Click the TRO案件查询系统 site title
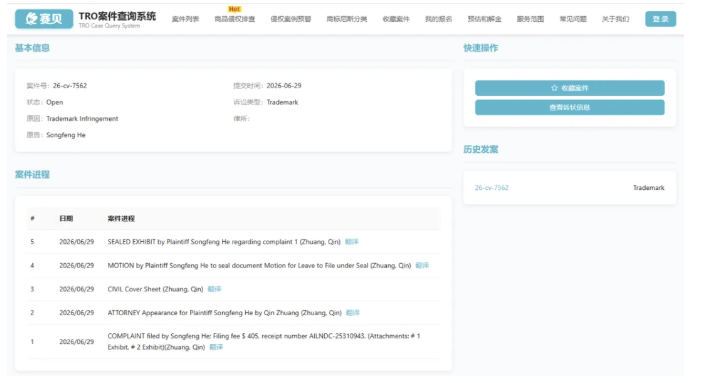Viewport: 702px width, 383px height. click(117, 16)
